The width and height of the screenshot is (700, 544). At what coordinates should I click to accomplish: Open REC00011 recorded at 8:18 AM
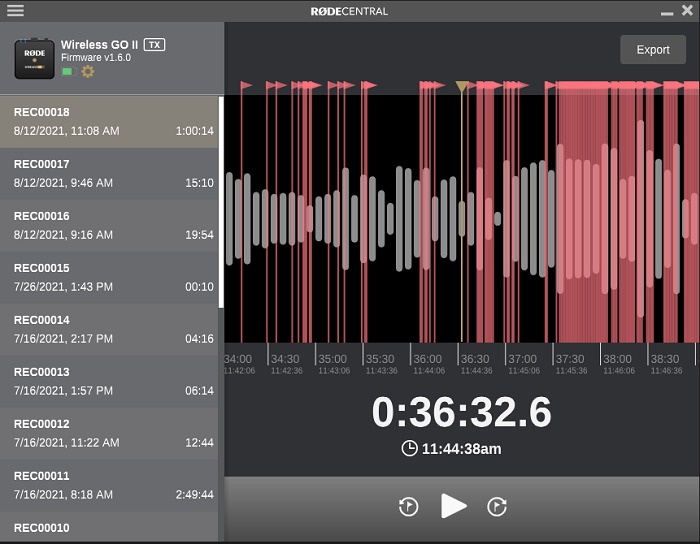(x=110, y=485)
